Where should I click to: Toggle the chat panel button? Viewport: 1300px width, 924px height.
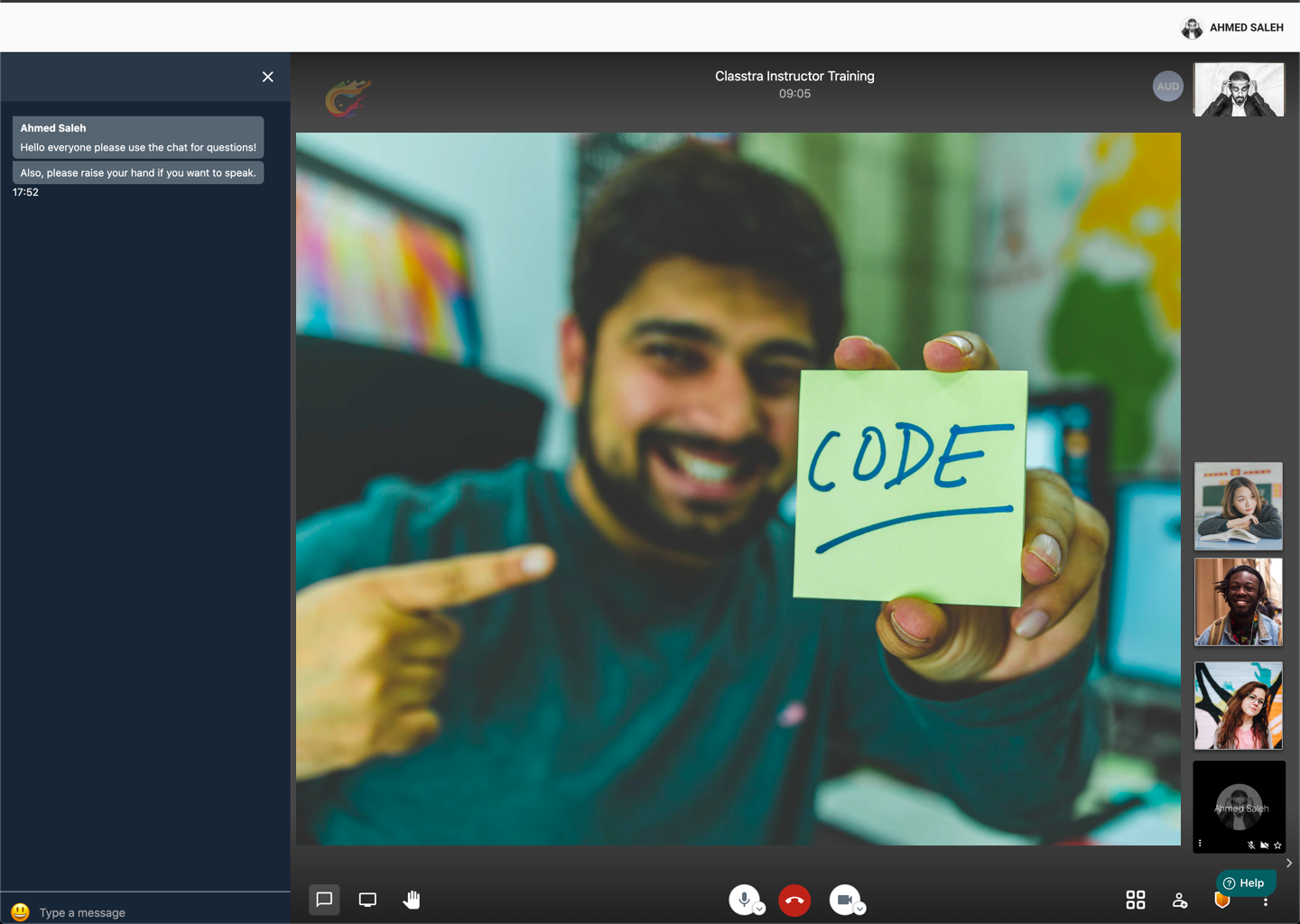click(x=324, y=900)
